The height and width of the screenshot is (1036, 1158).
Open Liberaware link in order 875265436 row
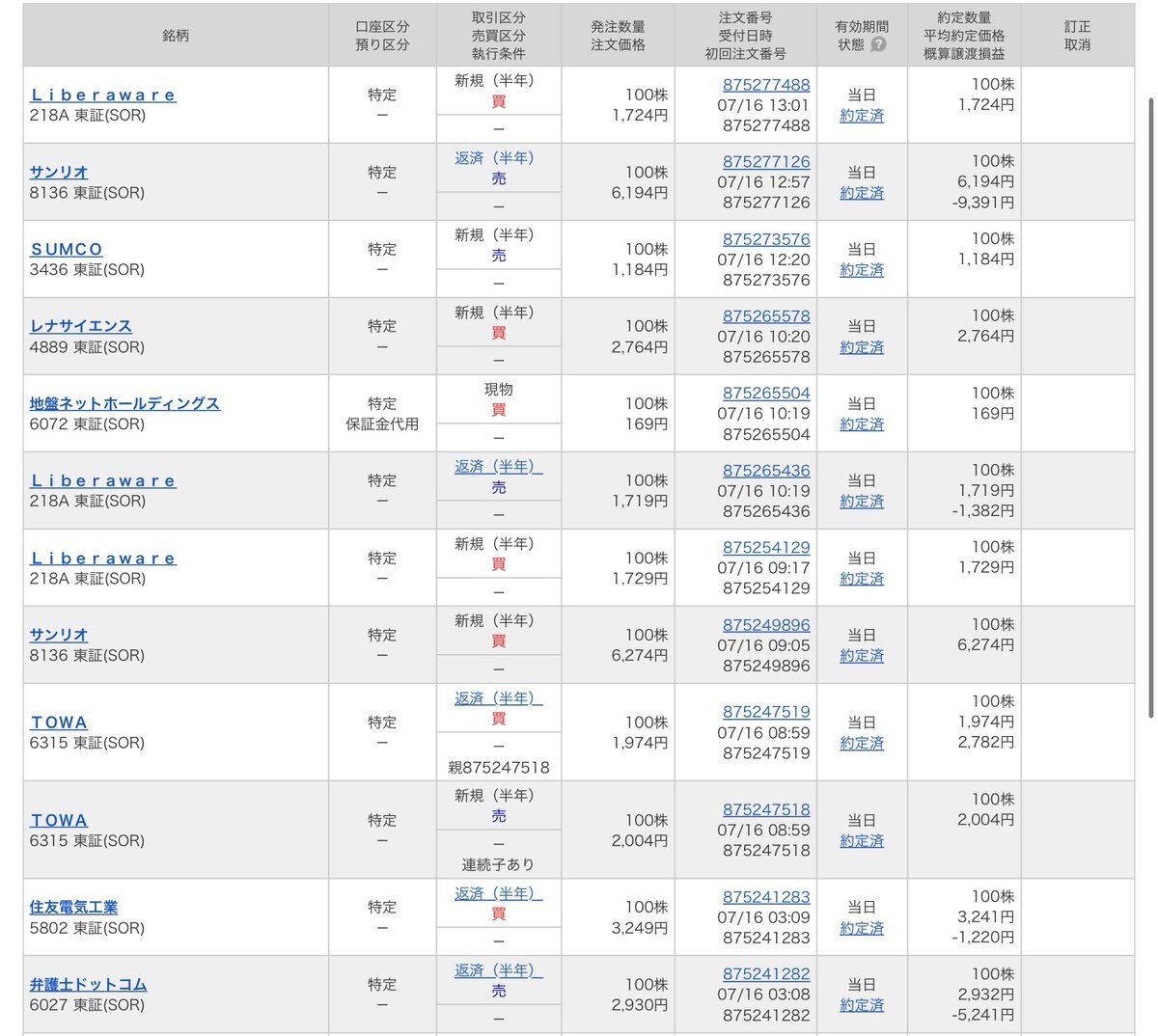pos(103,480)
